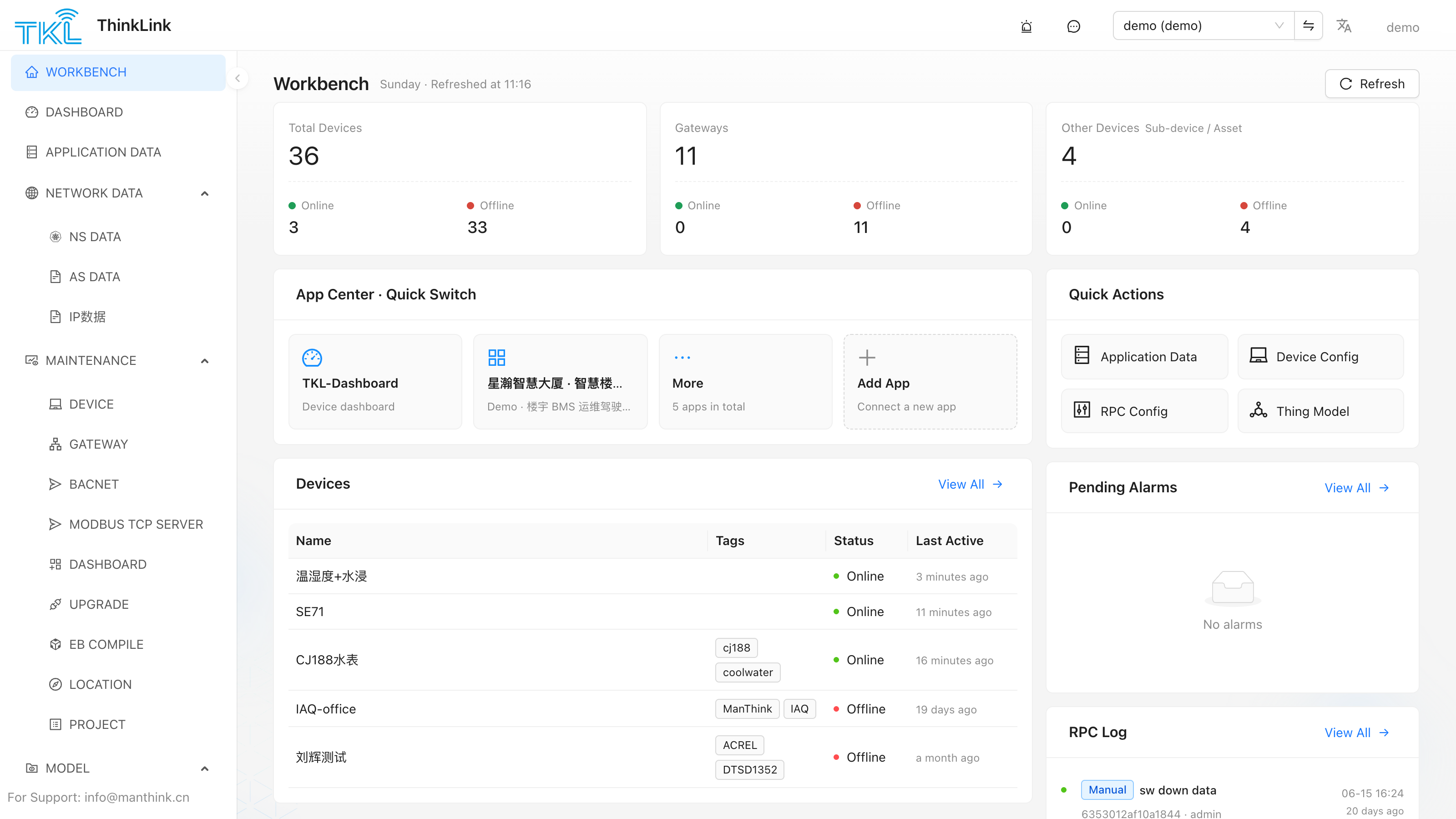
Task: Click the Devices View All arrow icon
Action: [x=998, y=485]
